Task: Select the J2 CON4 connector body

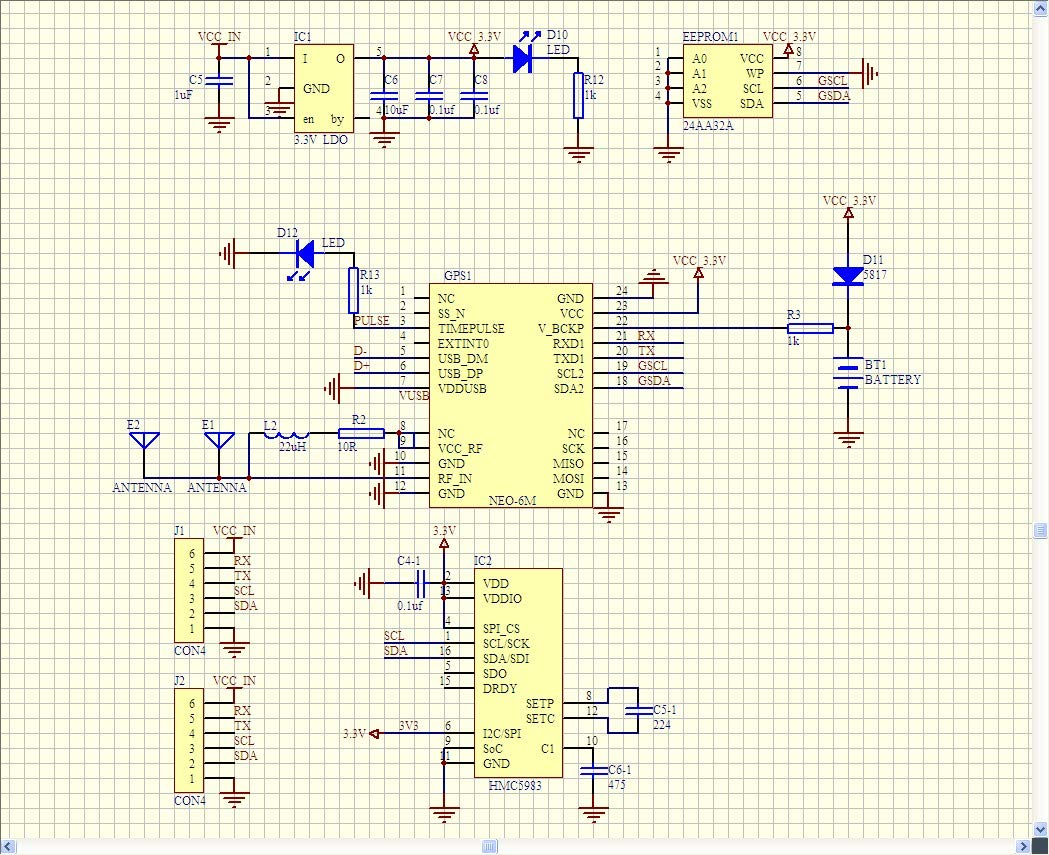Action: pyautogui.click(x=189, y=741)
